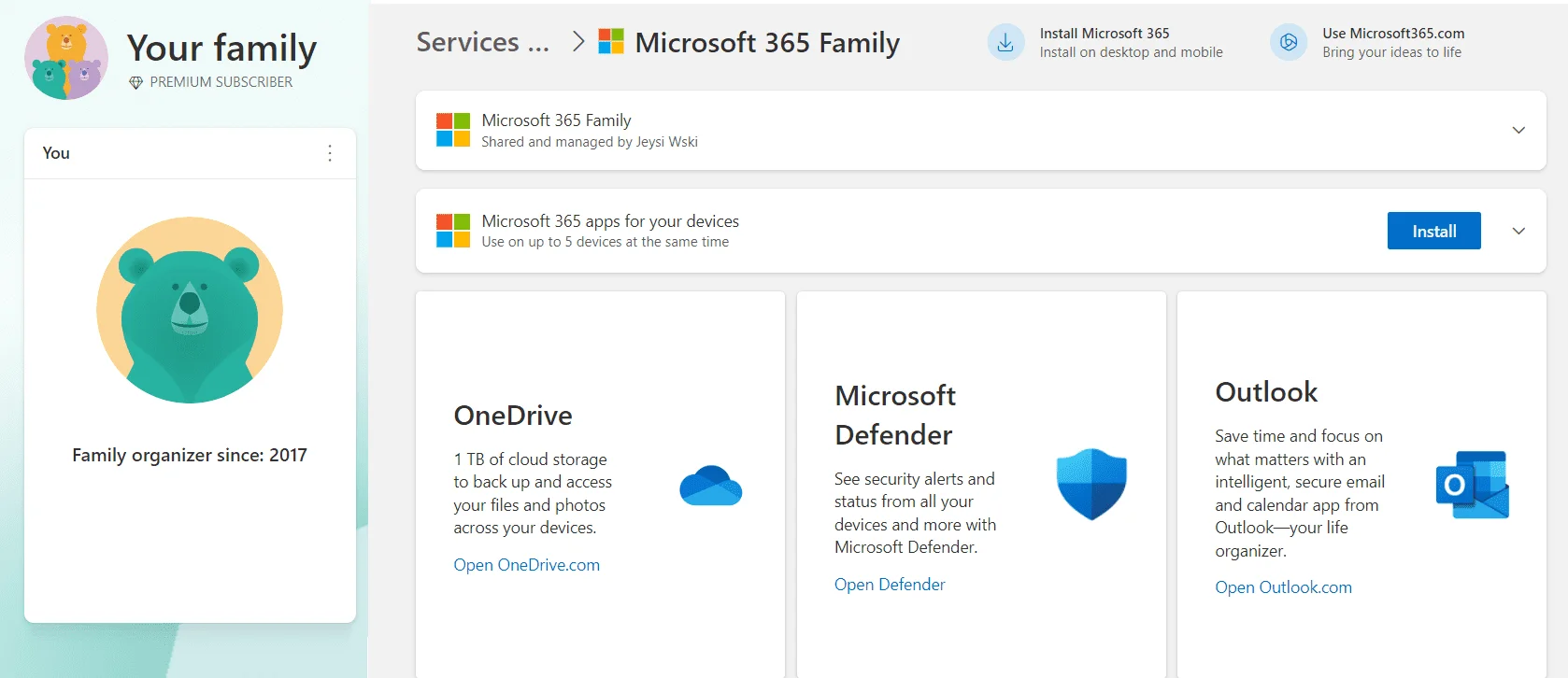Click Family organizer since: 2017 text
This screenshot has height=678, width=1568.
point(190,455)
